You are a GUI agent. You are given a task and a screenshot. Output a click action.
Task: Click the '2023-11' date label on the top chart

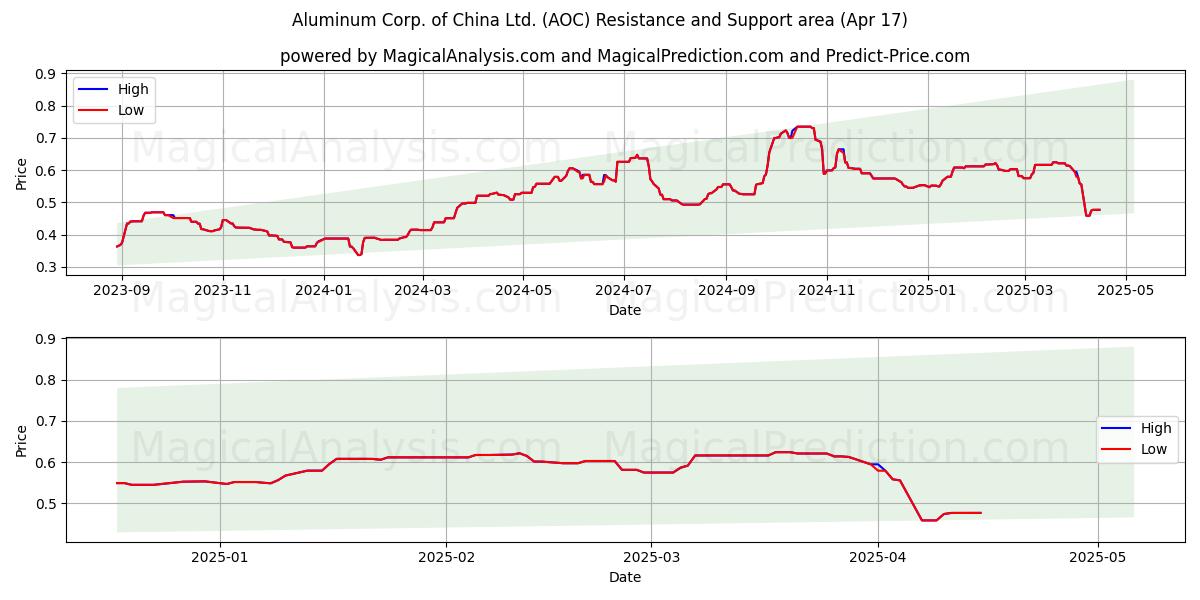[223, 293]
